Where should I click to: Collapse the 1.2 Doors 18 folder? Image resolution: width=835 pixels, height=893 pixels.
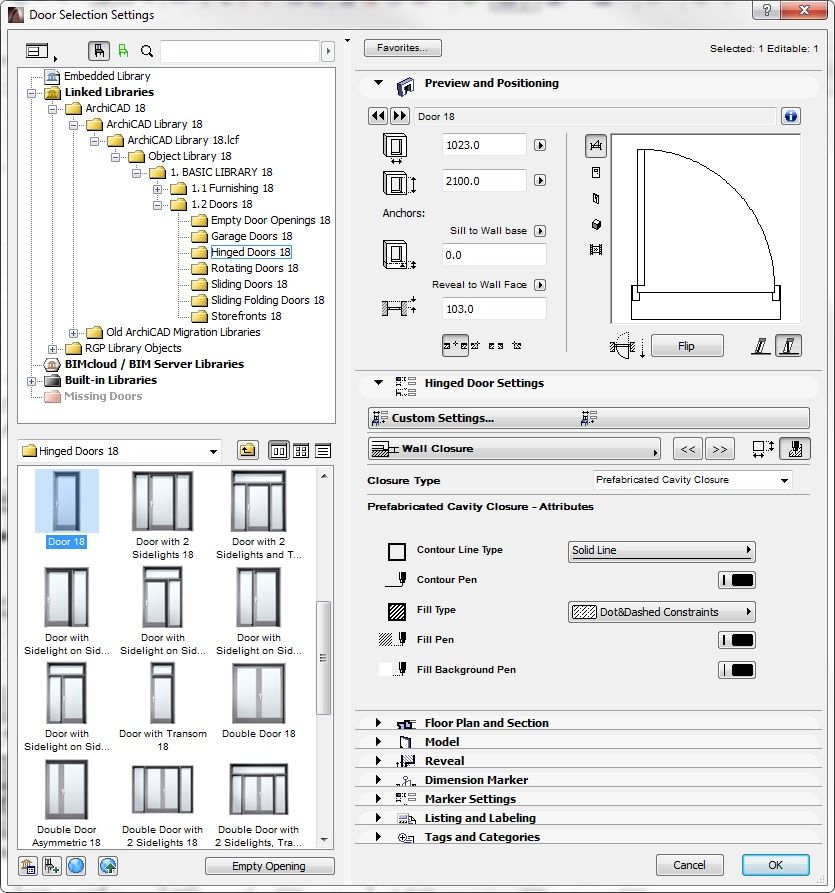coord(158,204)
